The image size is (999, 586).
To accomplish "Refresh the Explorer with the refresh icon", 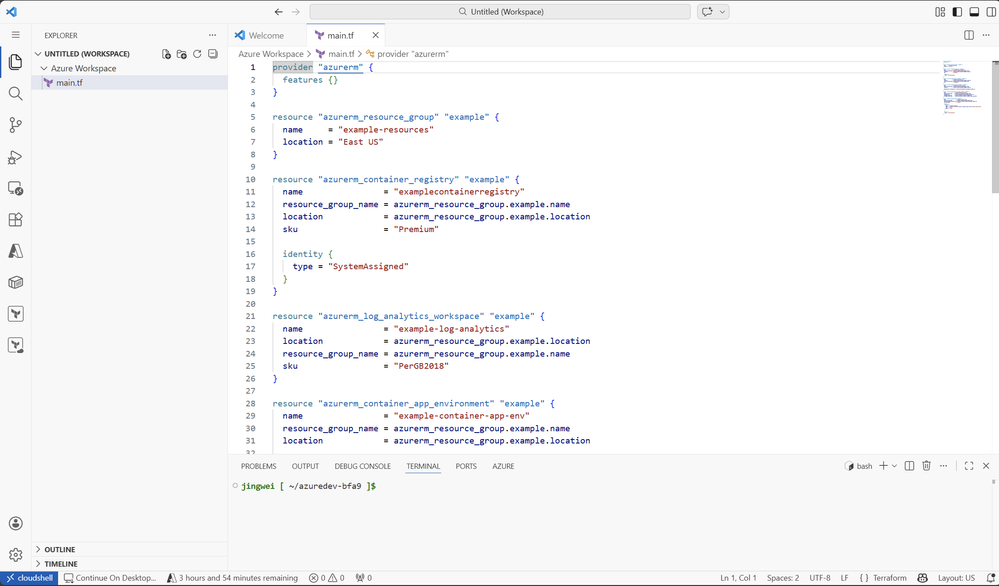I will [x=198, y=54].
